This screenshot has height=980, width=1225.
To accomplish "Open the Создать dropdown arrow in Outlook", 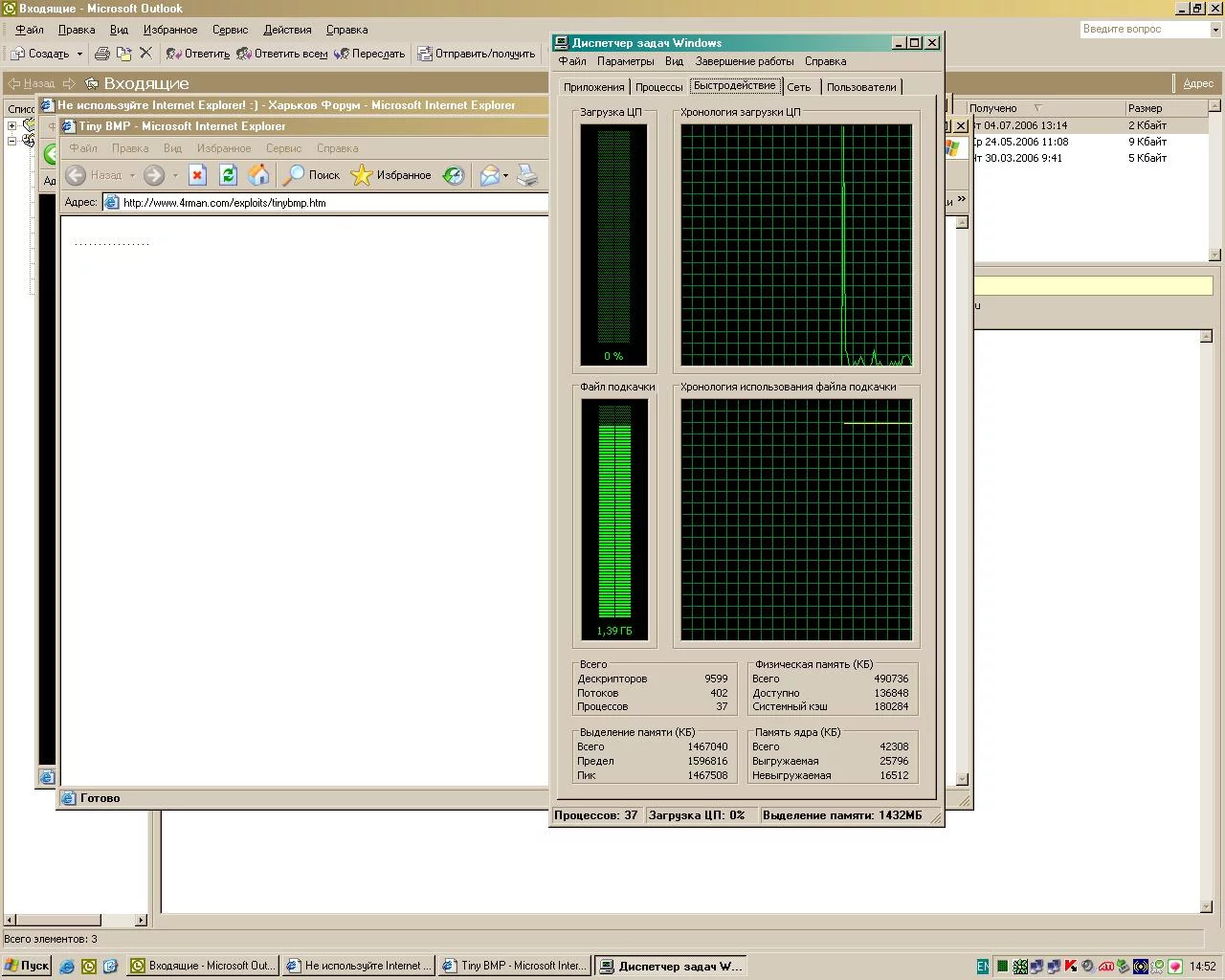I will pyautogui.click(x=79, y=54).
